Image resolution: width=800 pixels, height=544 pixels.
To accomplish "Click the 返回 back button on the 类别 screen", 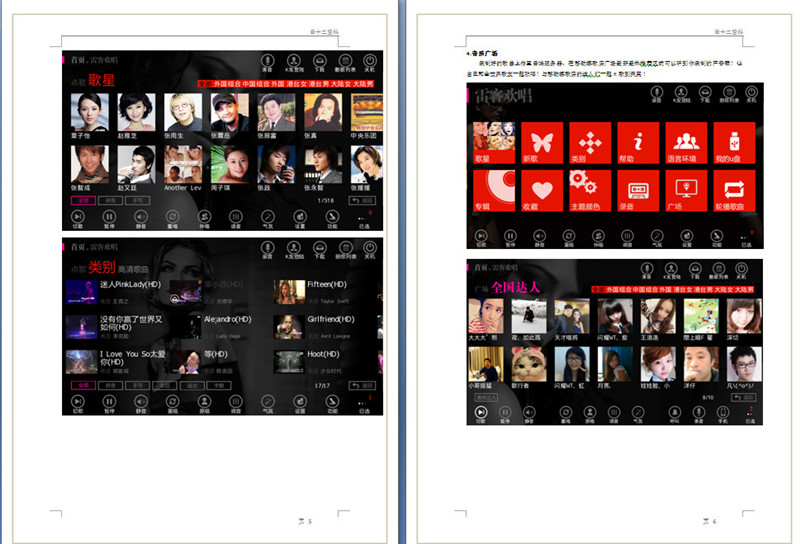I will (x=362, y=385).
